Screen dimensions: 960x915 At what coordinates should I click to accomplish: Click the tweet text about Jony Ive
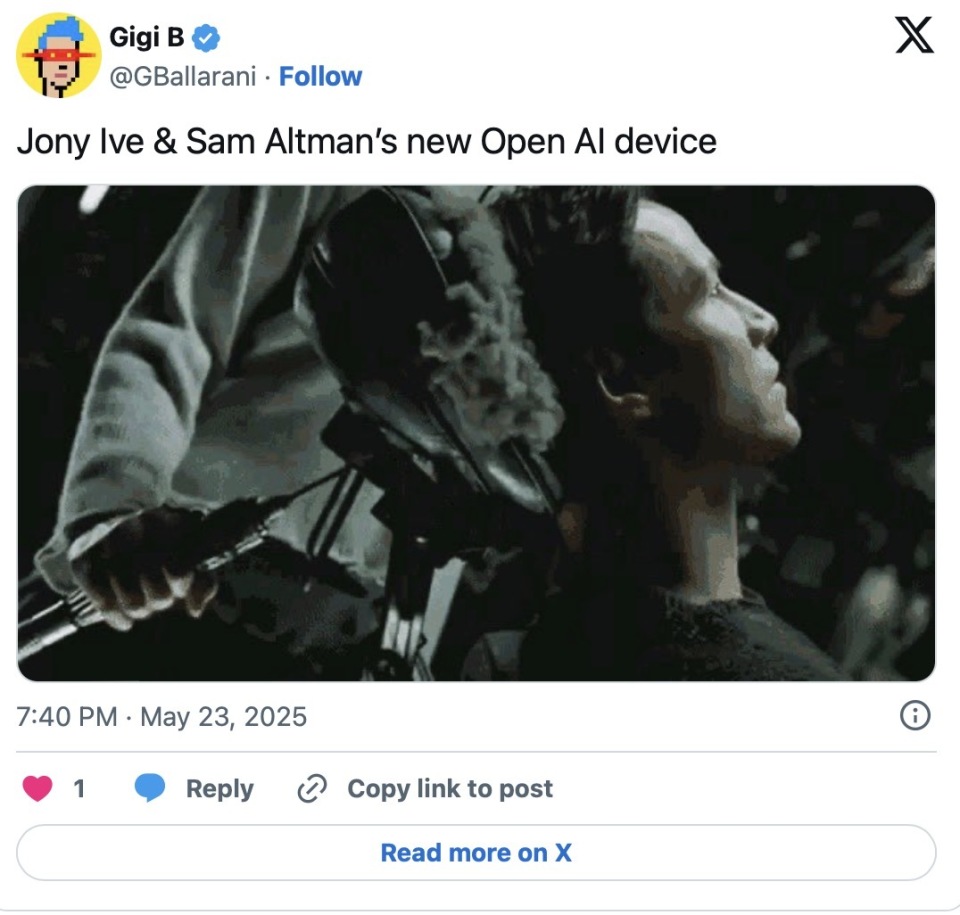(366, 141)
